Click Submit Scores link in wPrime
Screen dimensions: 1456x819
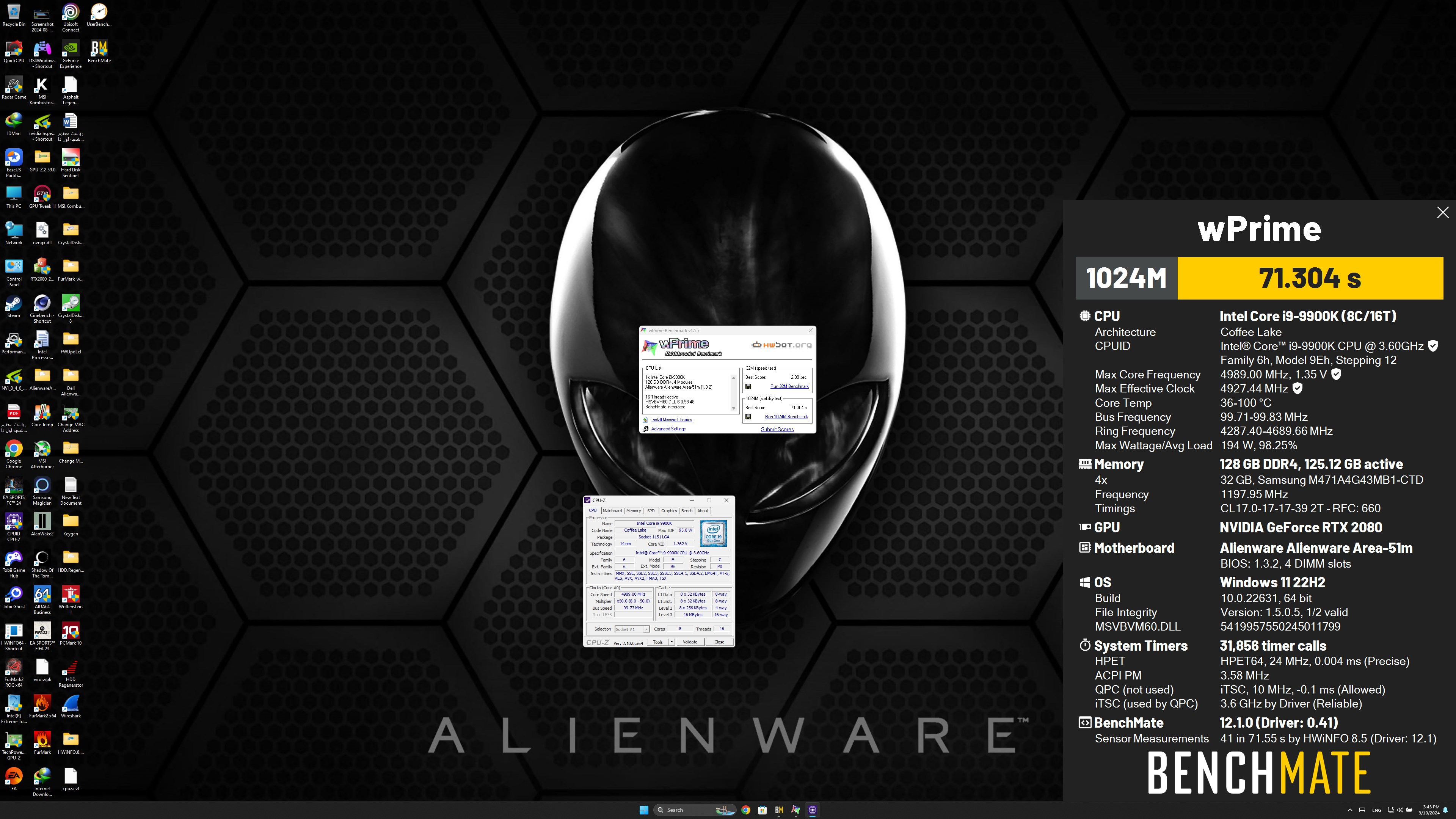coord(777,430)
